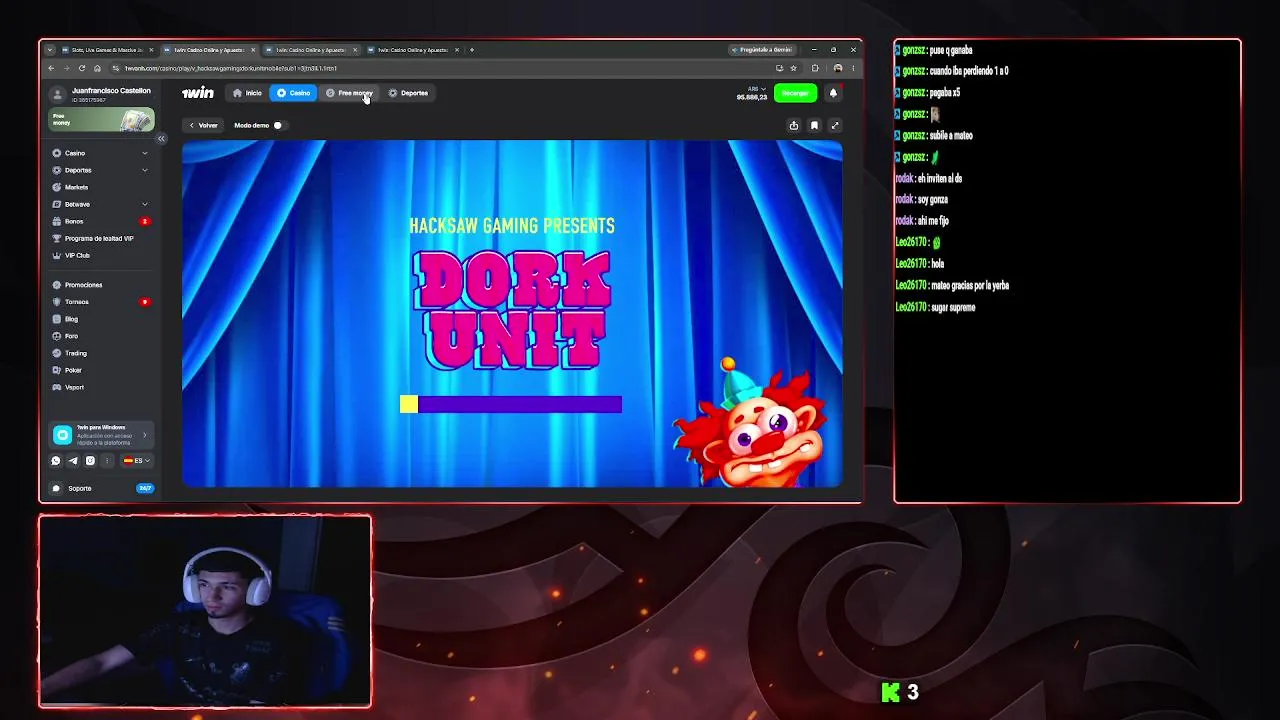The image size is (1280, 720).
Task: Click the Dork Unit game loading bar
Action: pos(511,404)
